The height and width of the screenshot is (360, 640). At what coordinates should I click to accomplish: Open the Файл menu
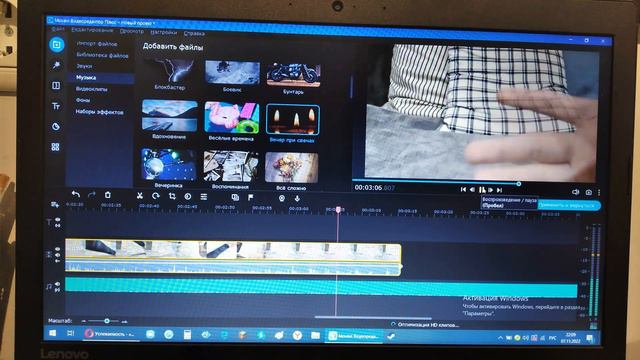point(58,29)
